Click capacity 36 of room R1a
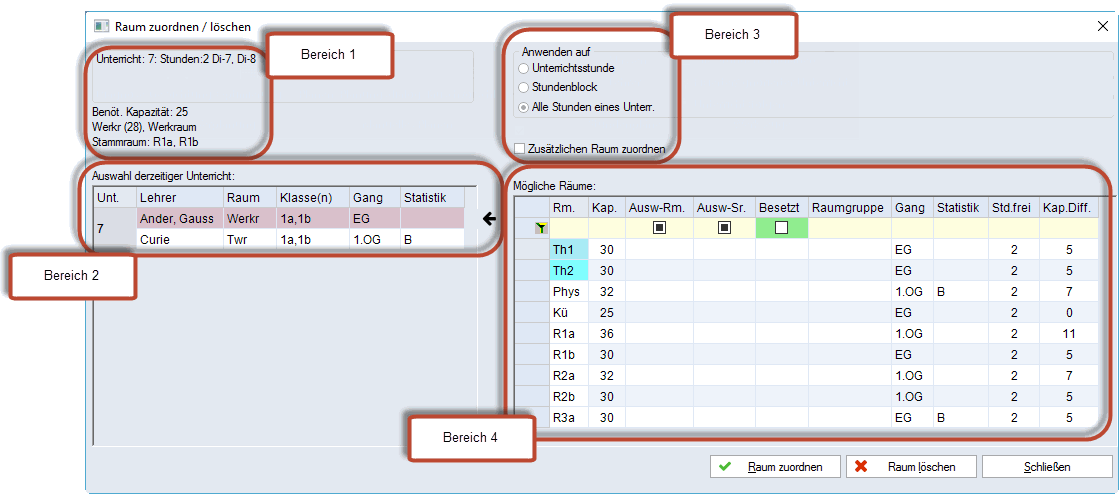Screen dimensions: 1119x495 coord(607,333)
